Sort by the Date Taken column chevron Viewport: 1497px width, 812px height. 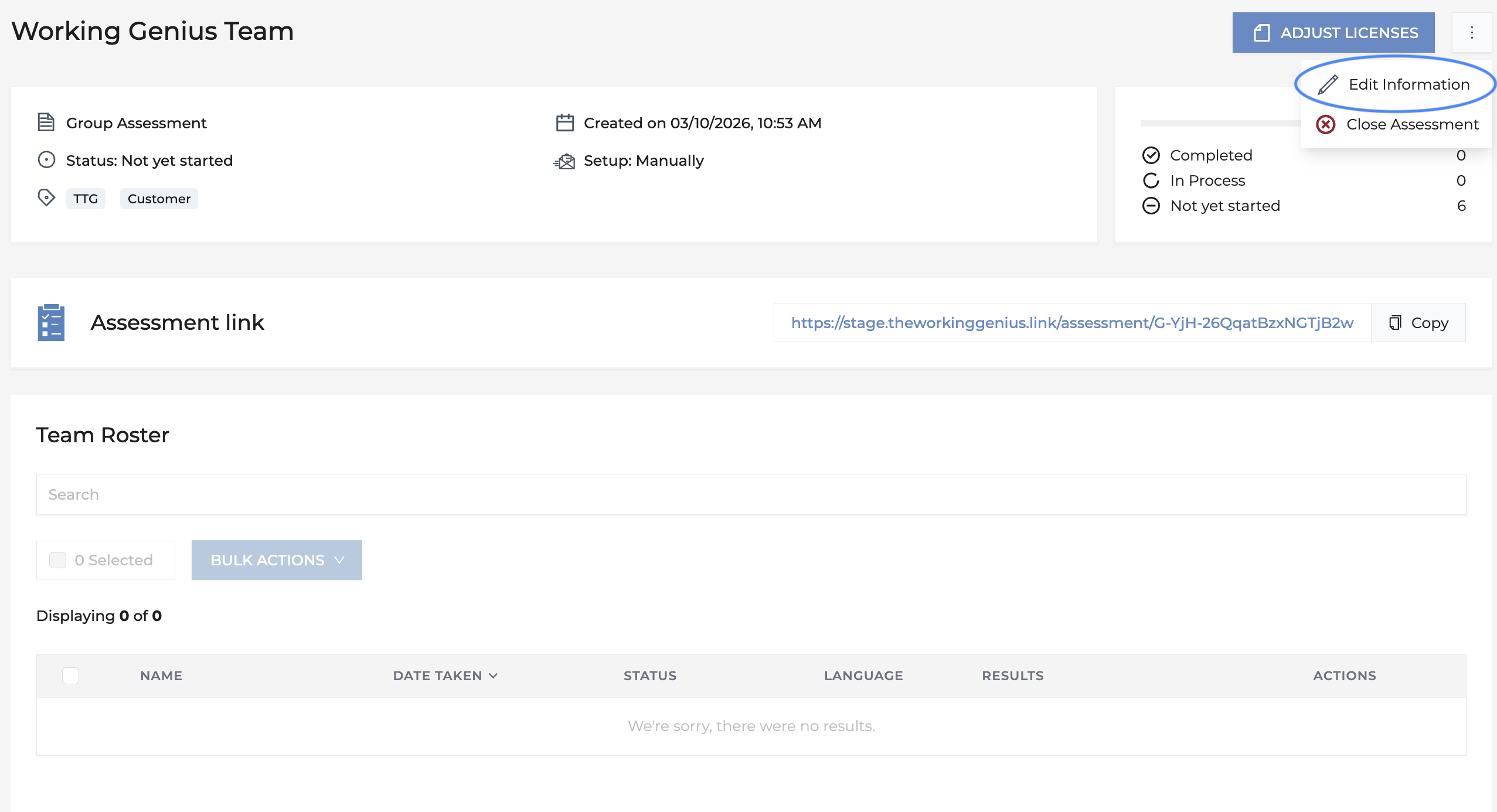[493, 675]
